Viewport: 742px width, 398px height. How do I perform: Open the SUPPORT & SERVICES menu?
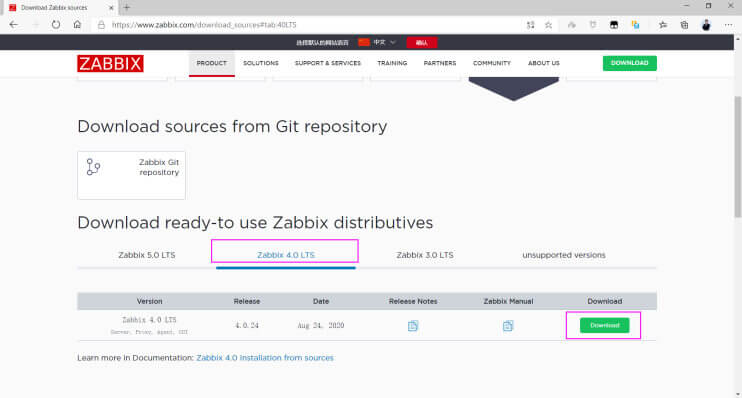point(327,63)
